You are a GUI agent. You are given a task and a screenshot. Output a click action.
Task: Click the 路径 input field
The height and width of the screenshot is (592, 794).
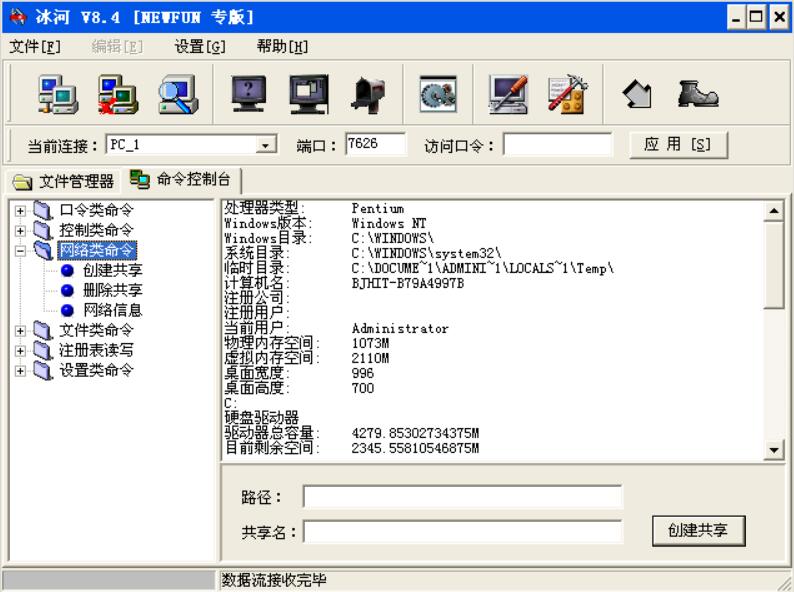[462, 497]
